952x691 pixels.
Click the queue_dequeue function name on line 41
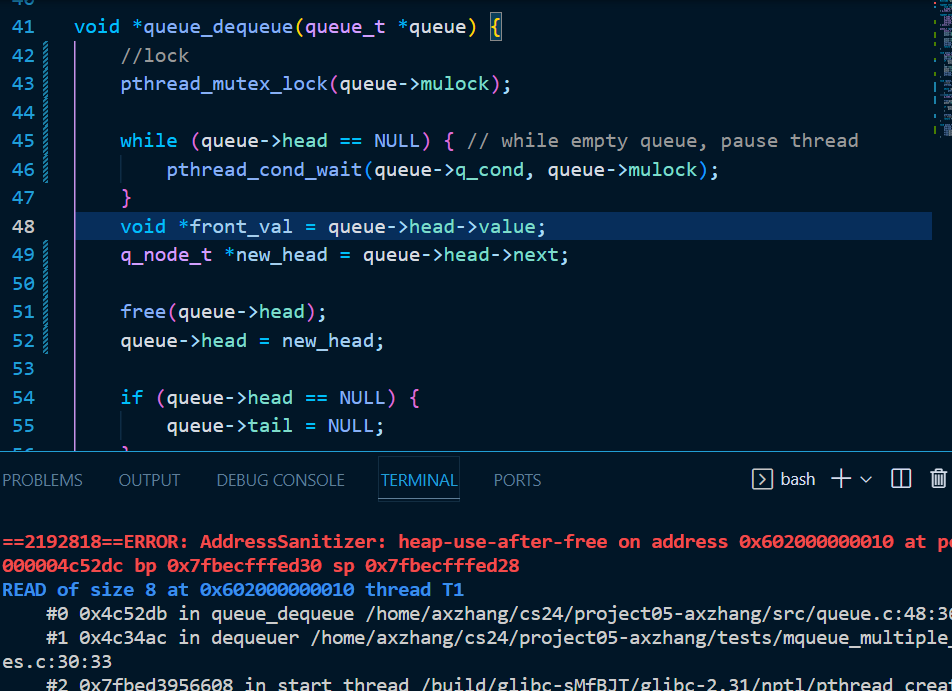pyautogui.click(x=218, y=27)
